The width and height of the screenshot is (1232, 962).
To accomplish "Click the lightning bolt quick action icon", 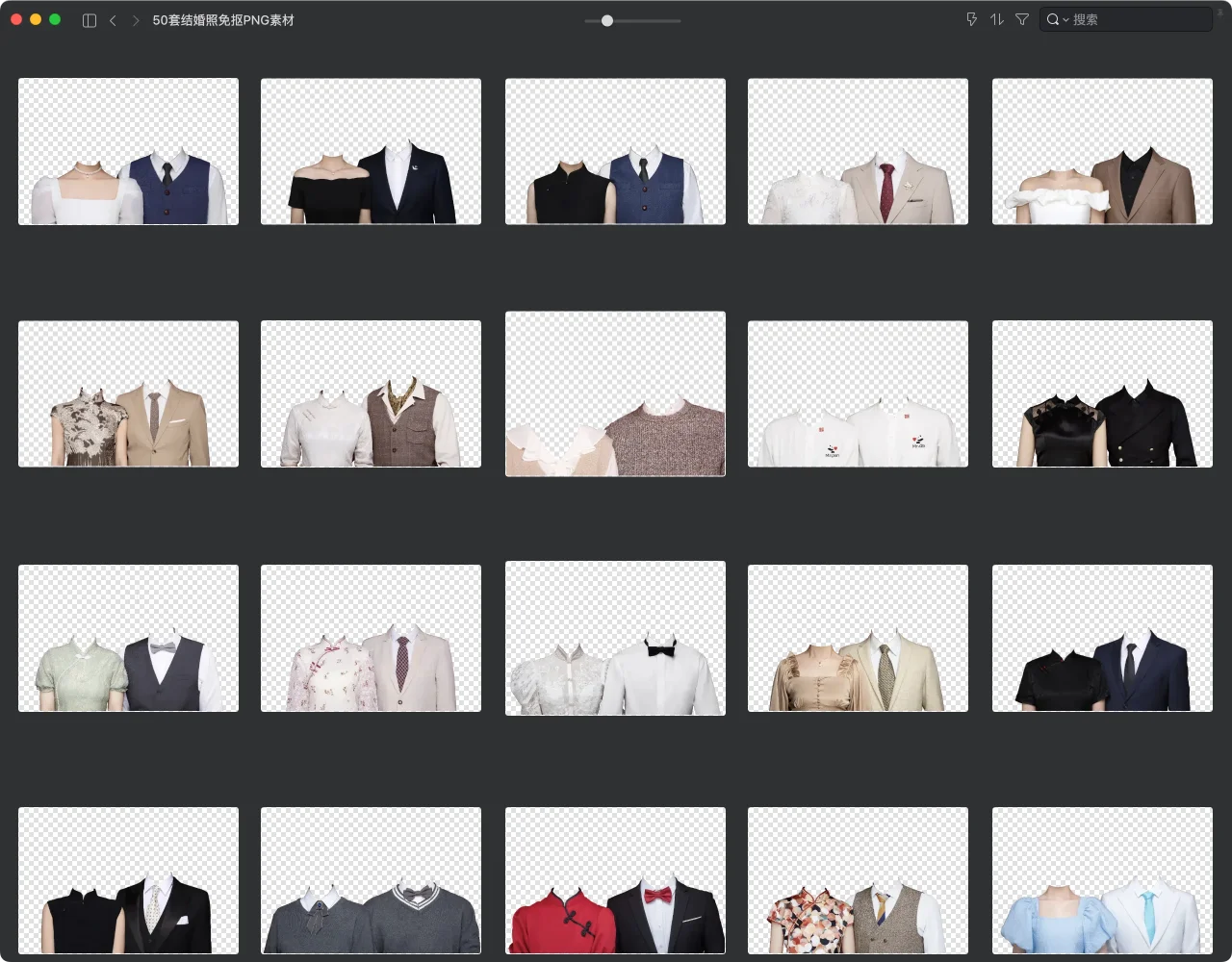I will pos(971,19).
